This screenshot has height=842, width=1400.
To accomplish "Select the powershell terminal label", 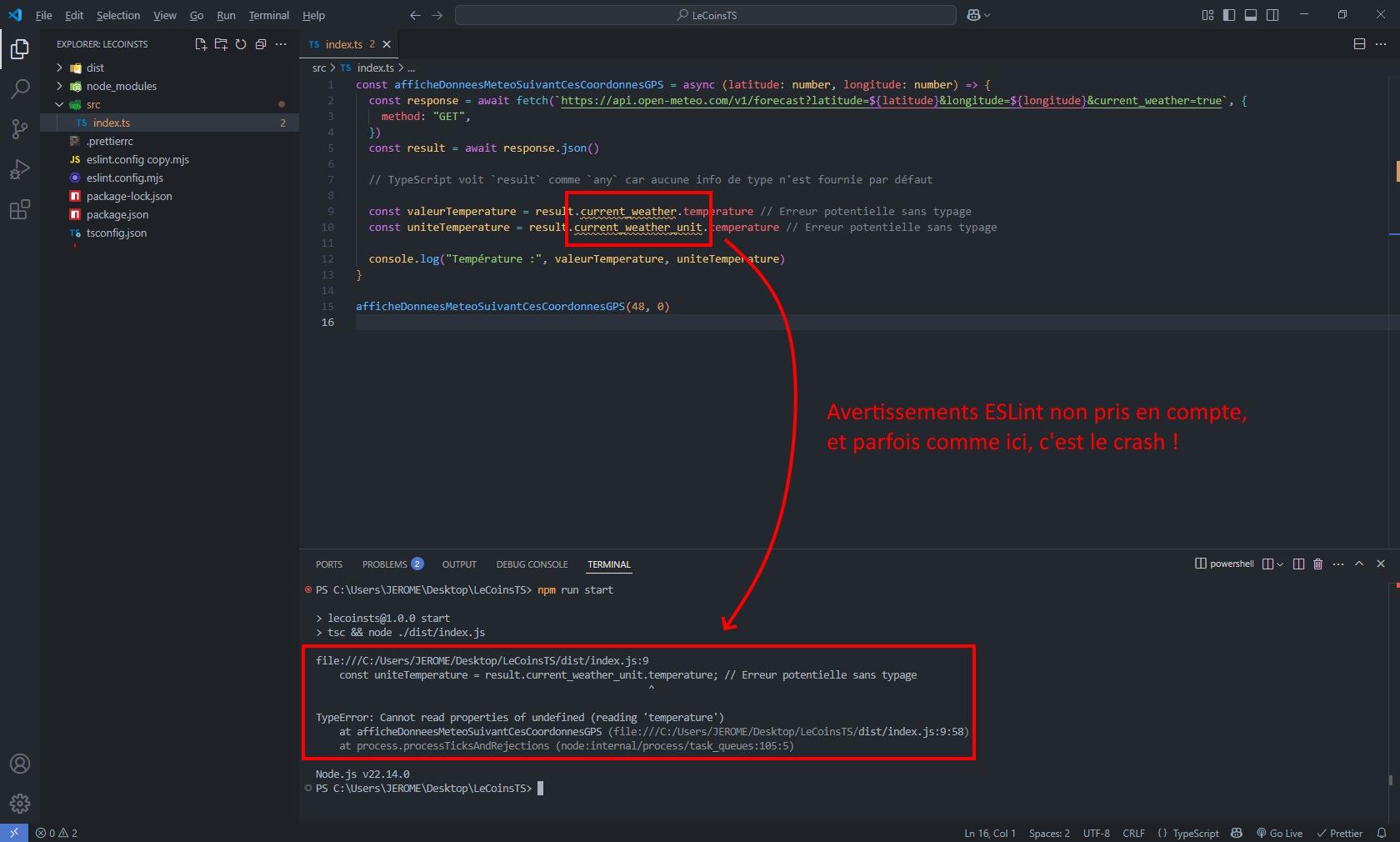I will [x=1224, y=564].
